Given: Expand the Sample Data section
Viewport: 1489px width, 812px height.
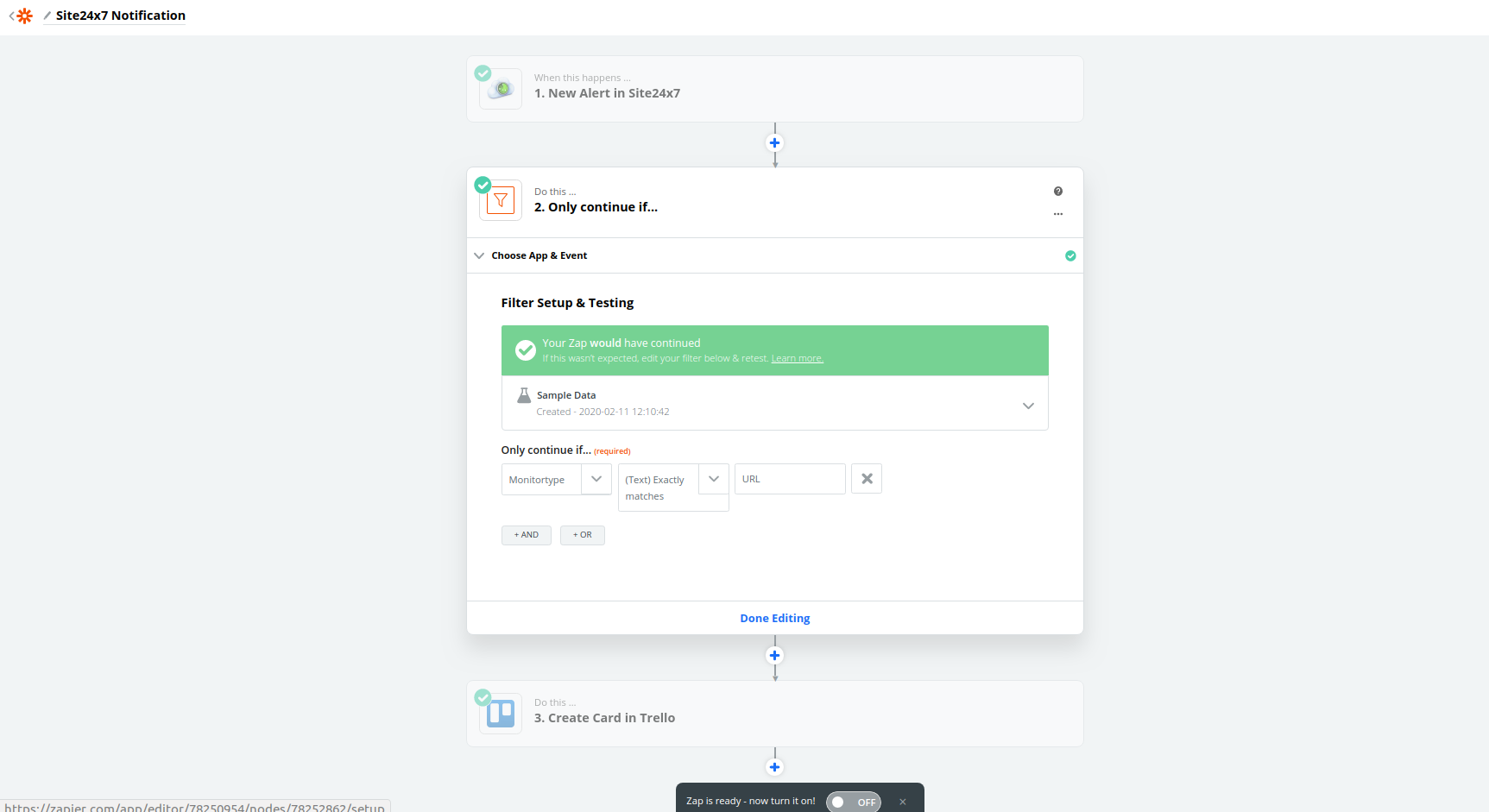Looking at the screenshot, I should (x=1027, y=406).
